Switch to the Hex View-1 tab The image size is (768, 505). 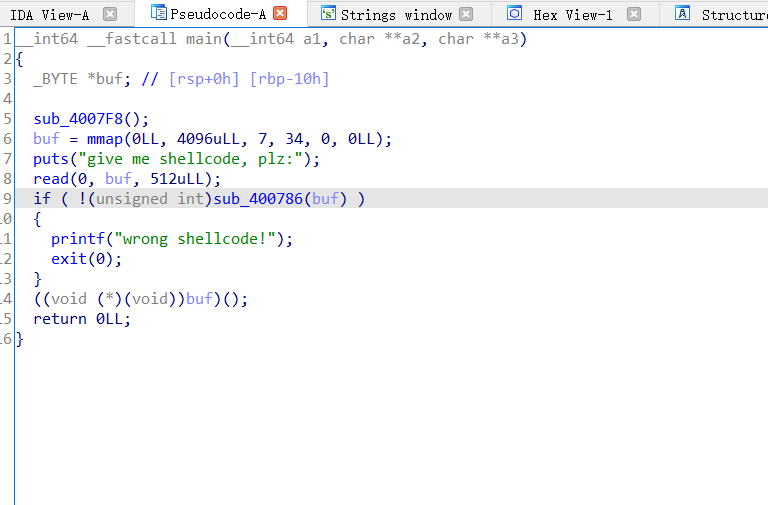click(573, 15)
